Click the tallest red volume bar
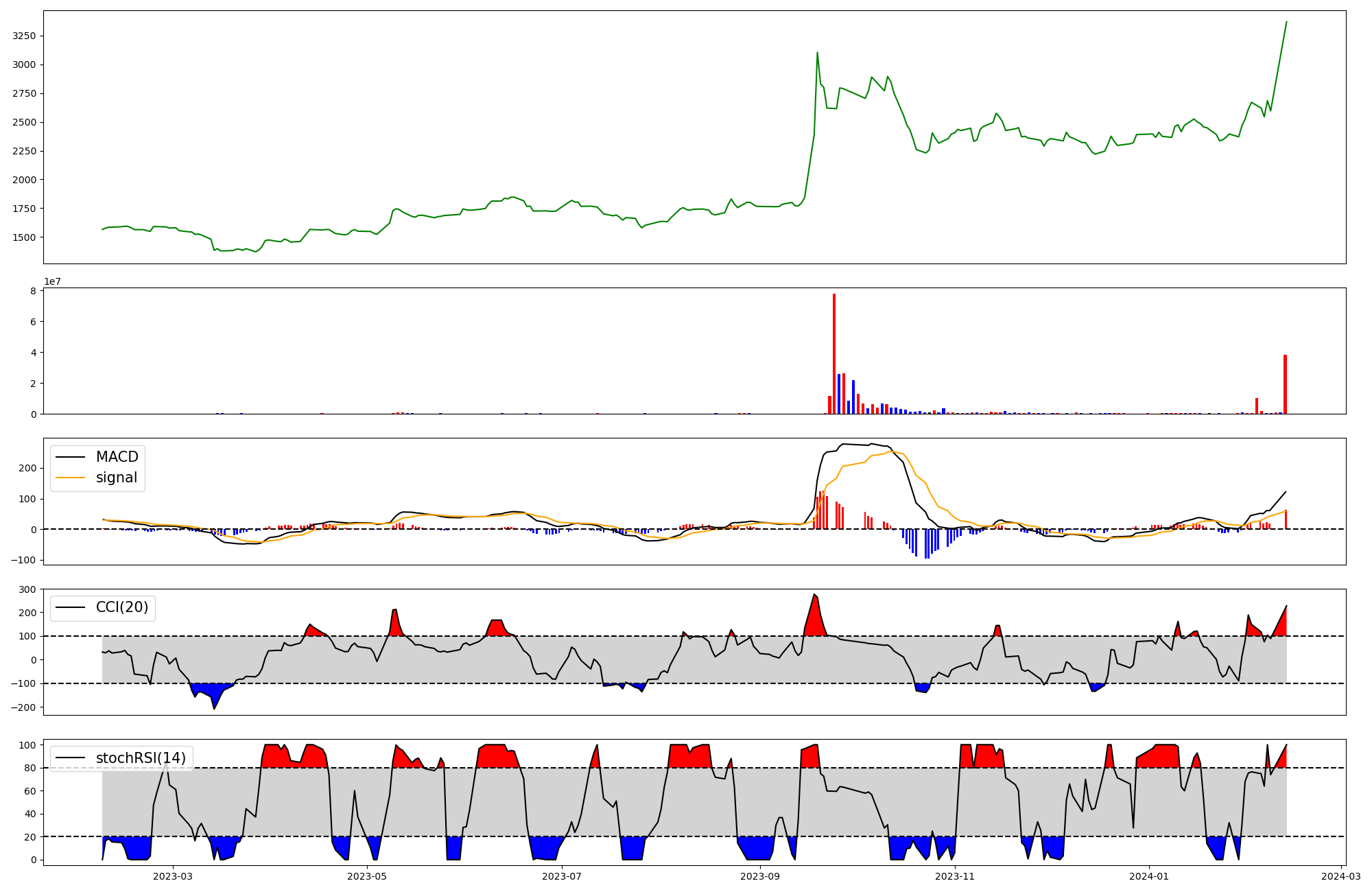Image resolution: width=1372 pixels, height=892 pixels. tap(834, 353)
